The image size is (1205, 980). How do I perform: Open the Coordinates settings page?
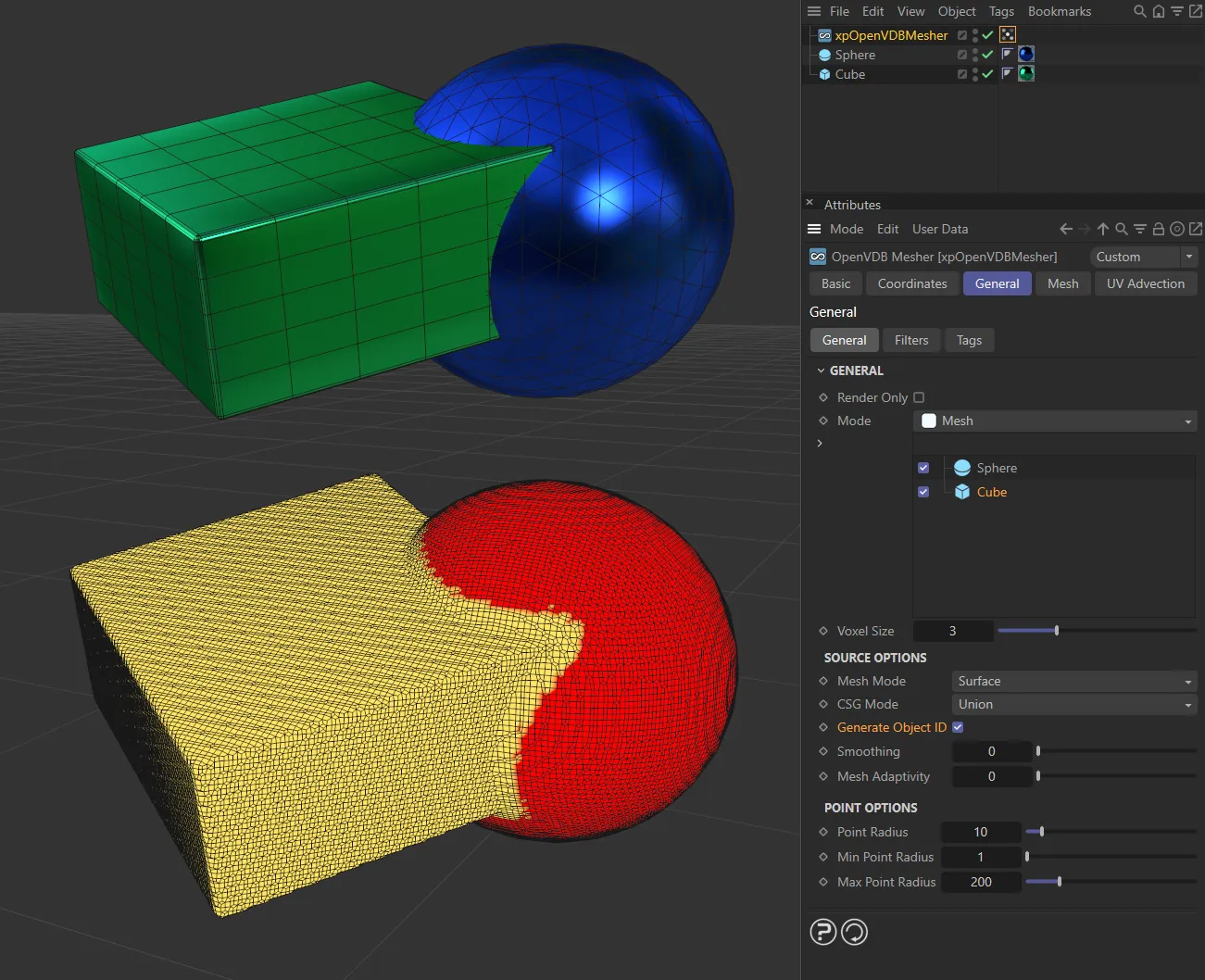[x=911, y=283]
